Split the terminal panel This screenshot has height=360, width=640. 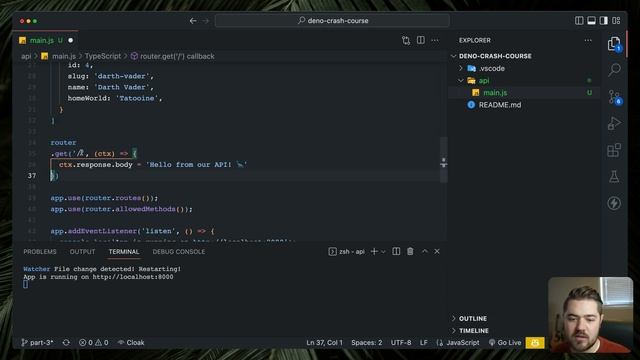point(396,251)
